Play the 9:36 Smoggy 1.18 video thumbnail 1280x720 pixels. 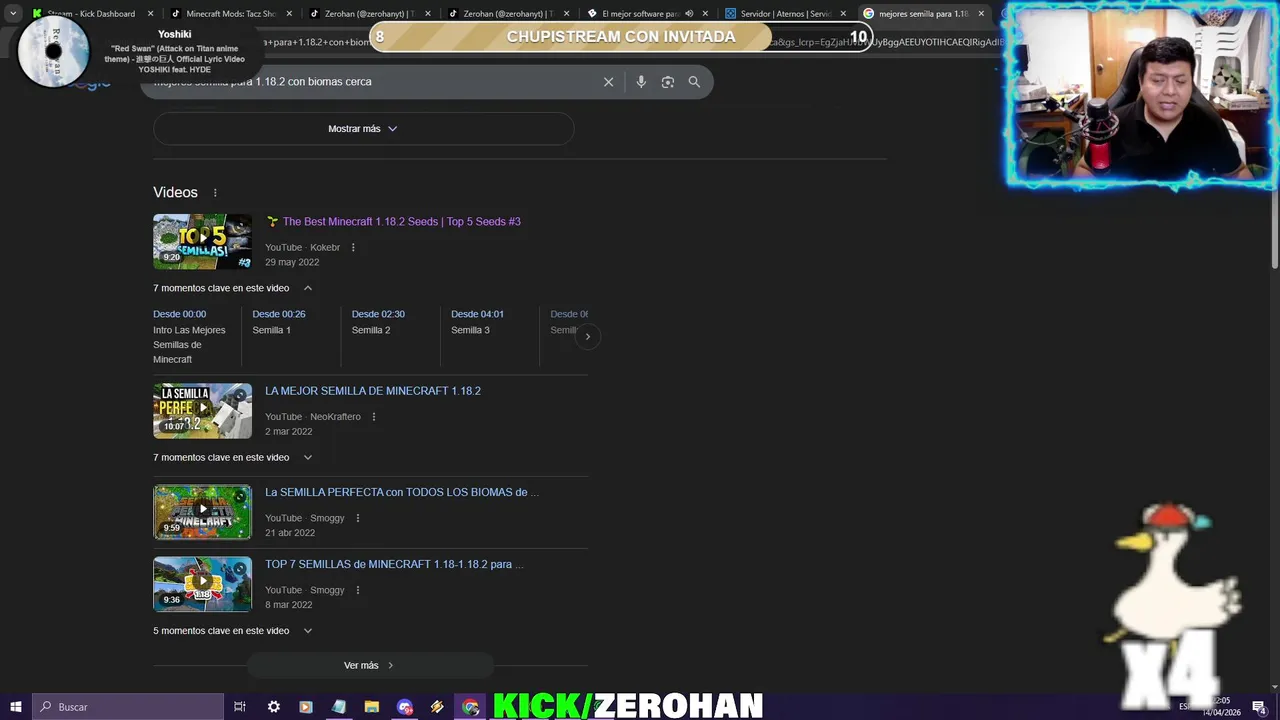[x=202, y=584]
